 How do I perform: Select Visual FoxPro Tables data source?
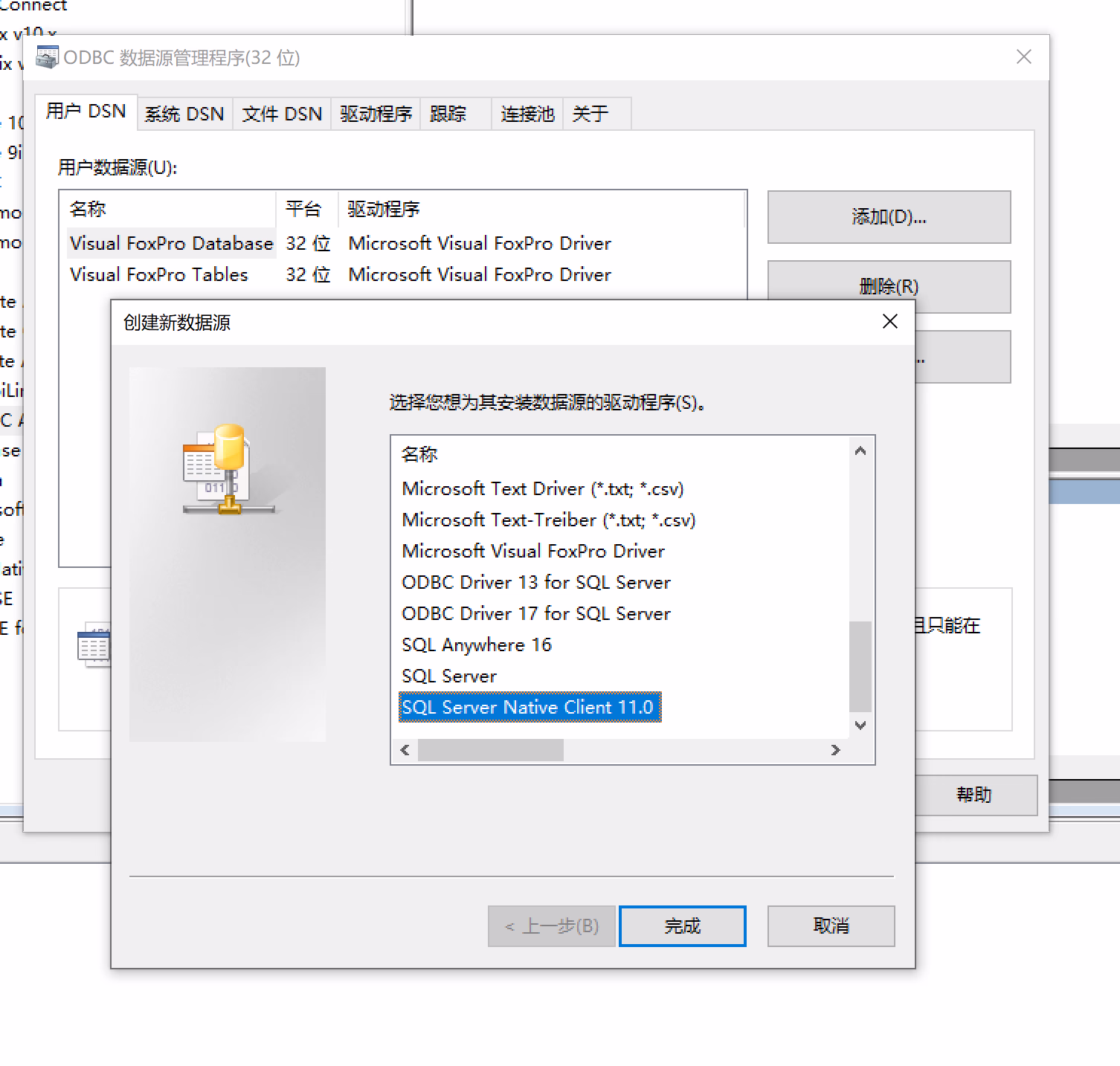(158, 274)
